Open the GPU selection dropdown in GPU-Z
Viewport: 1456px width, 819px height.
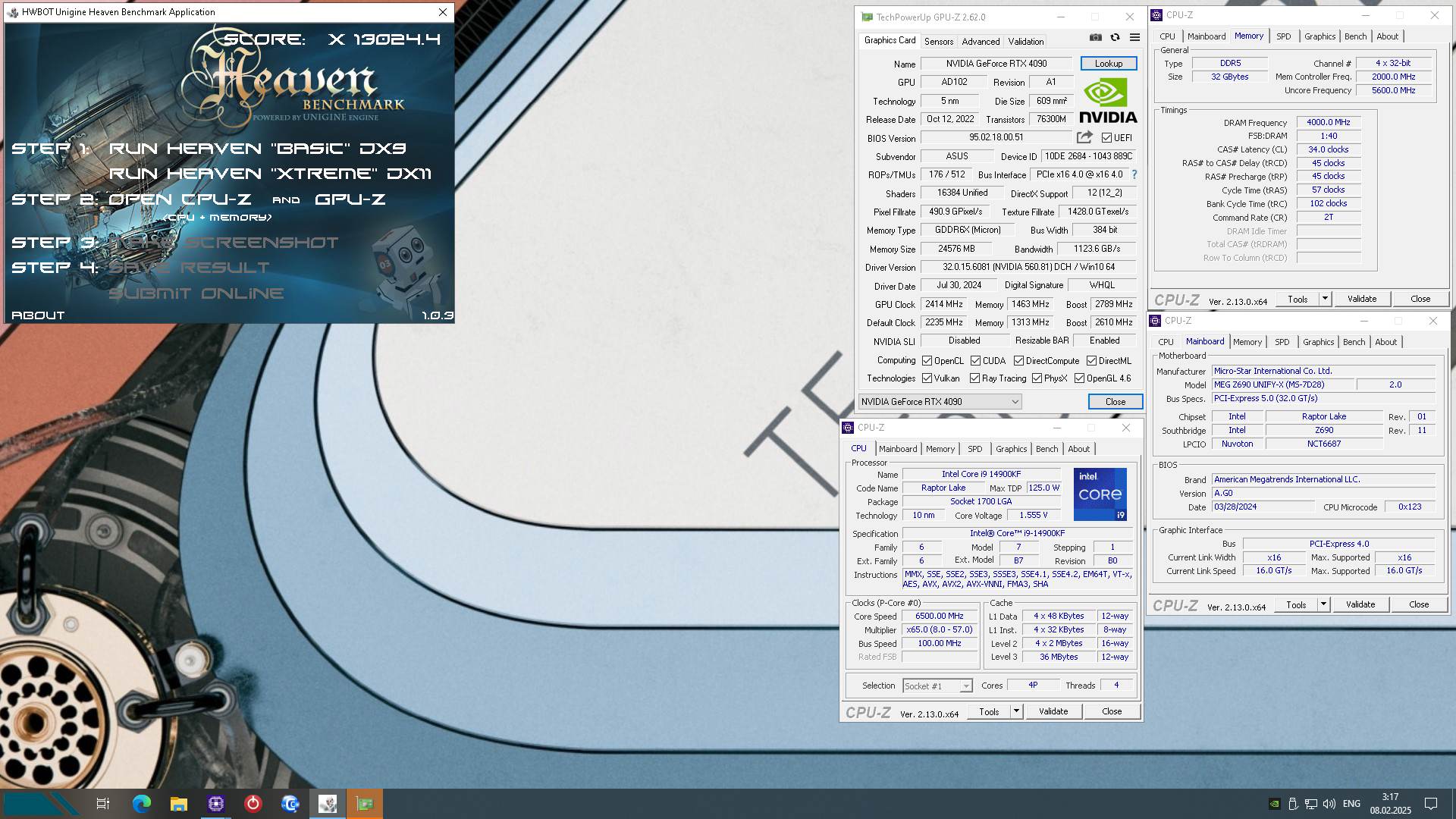pyautogui.click(x=940, y=402)
